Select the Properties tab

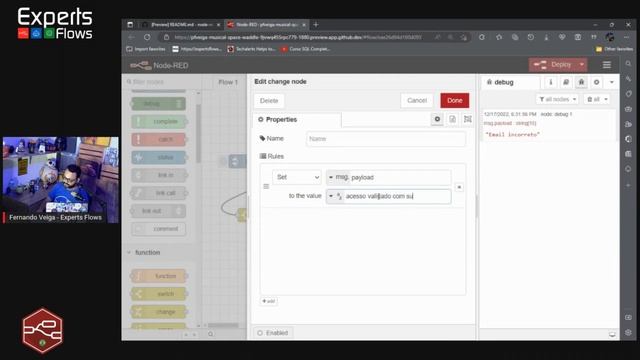tap(297, 120)
